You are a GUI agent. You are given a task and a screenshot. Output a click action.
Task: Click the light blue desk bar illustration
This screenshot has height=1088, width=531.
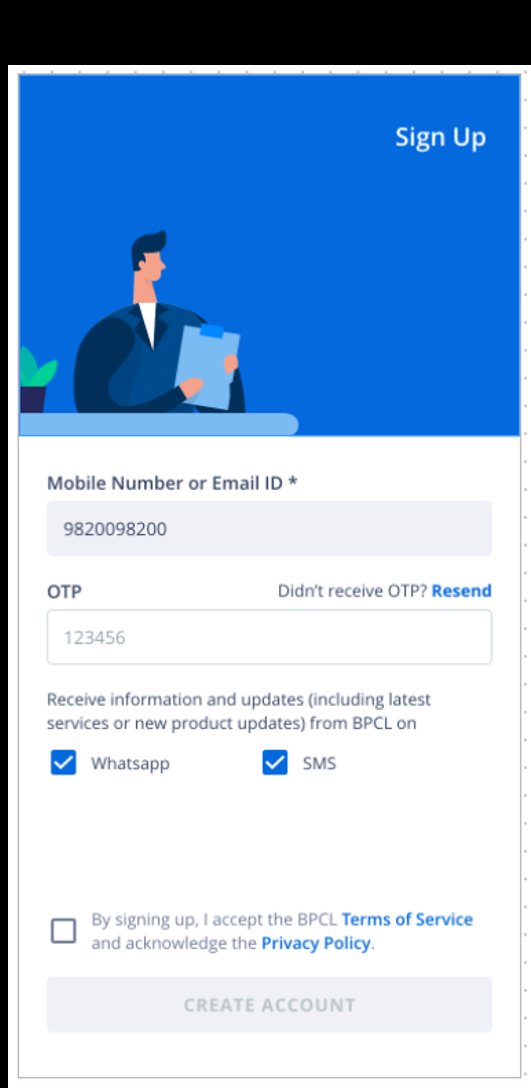(159, 424)
